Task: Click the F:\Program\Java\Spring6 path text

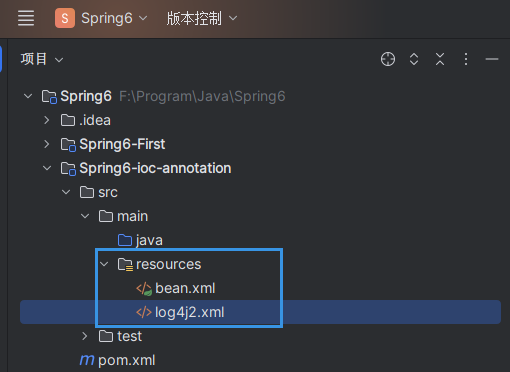Action: (x=202, y=97)
